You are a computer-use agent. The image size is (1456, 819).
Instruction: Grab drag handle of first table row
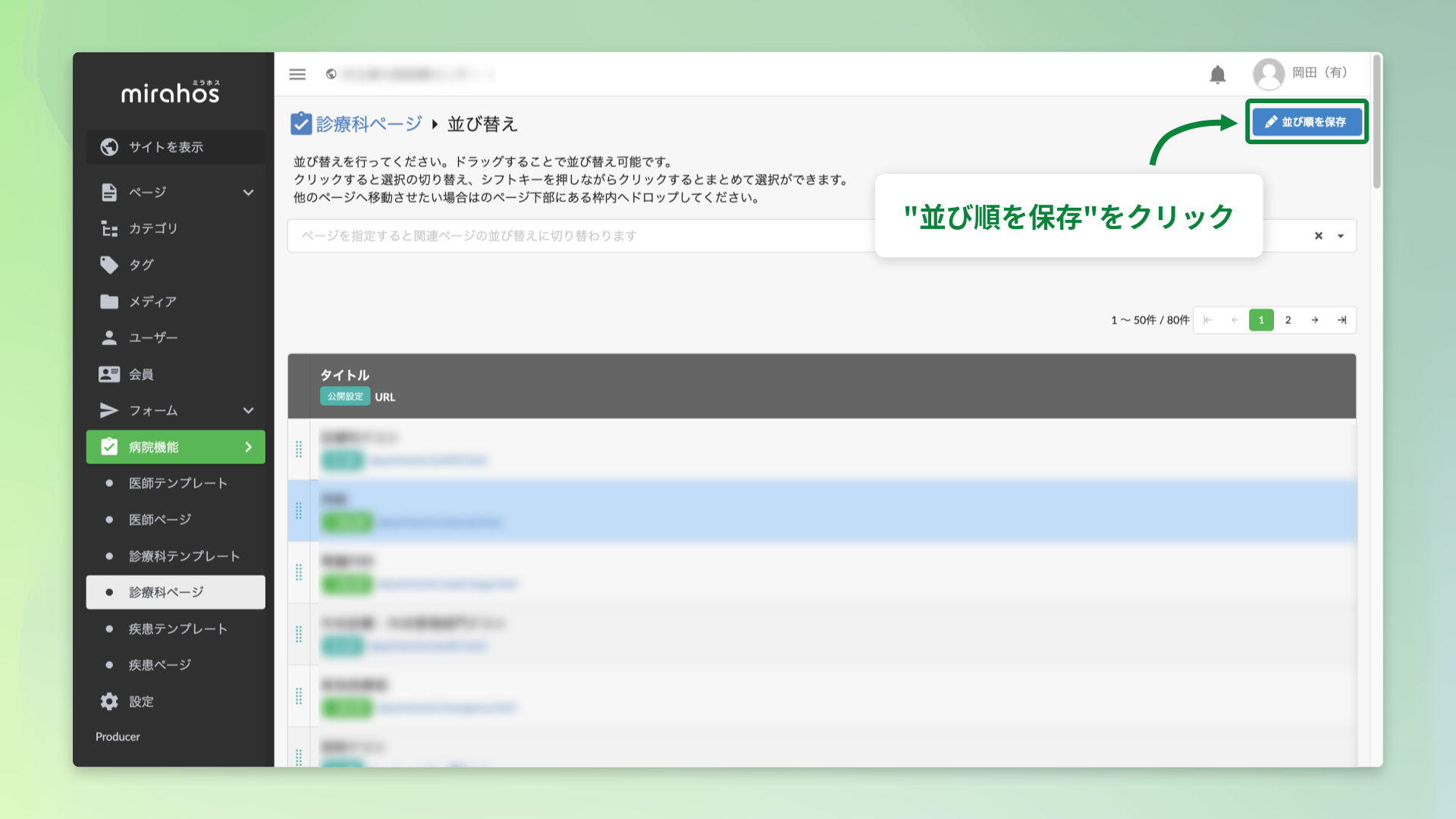click(299, 449)
